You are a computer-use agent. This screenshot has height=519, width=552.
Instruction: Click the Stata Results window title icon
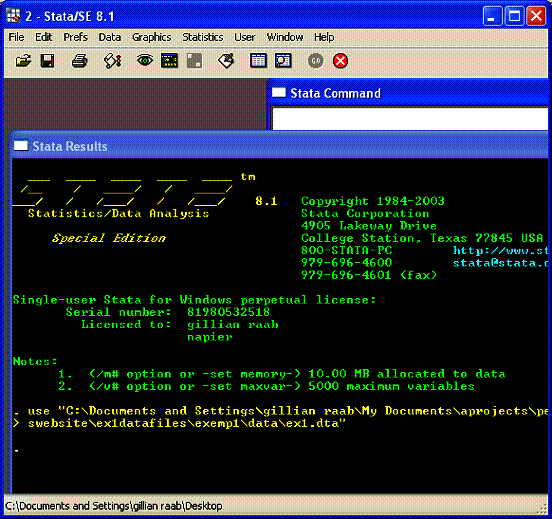click(x=20, y=146)
